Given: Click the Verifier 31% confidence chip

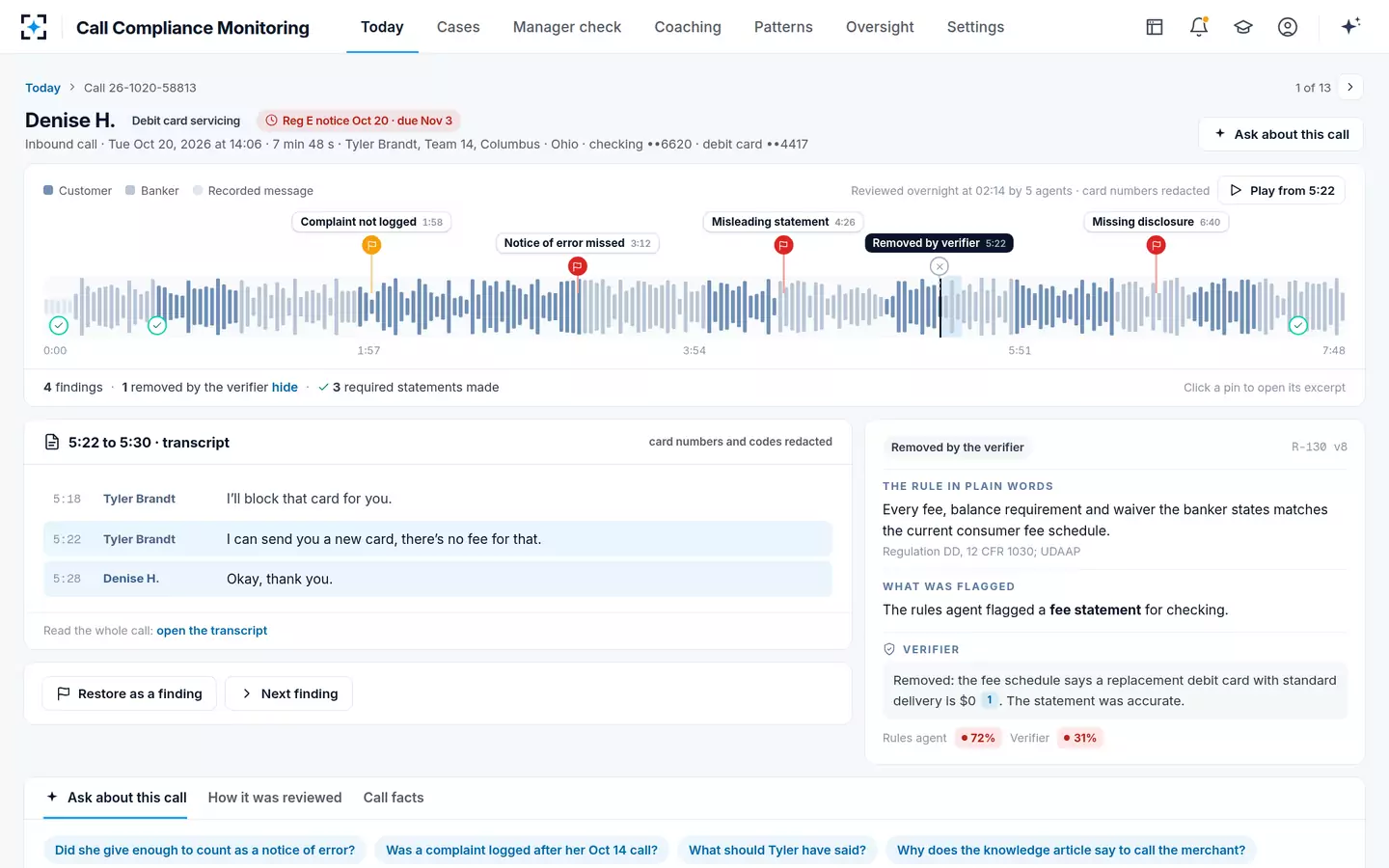Looking at the screenshot, I should point(1080,738).
